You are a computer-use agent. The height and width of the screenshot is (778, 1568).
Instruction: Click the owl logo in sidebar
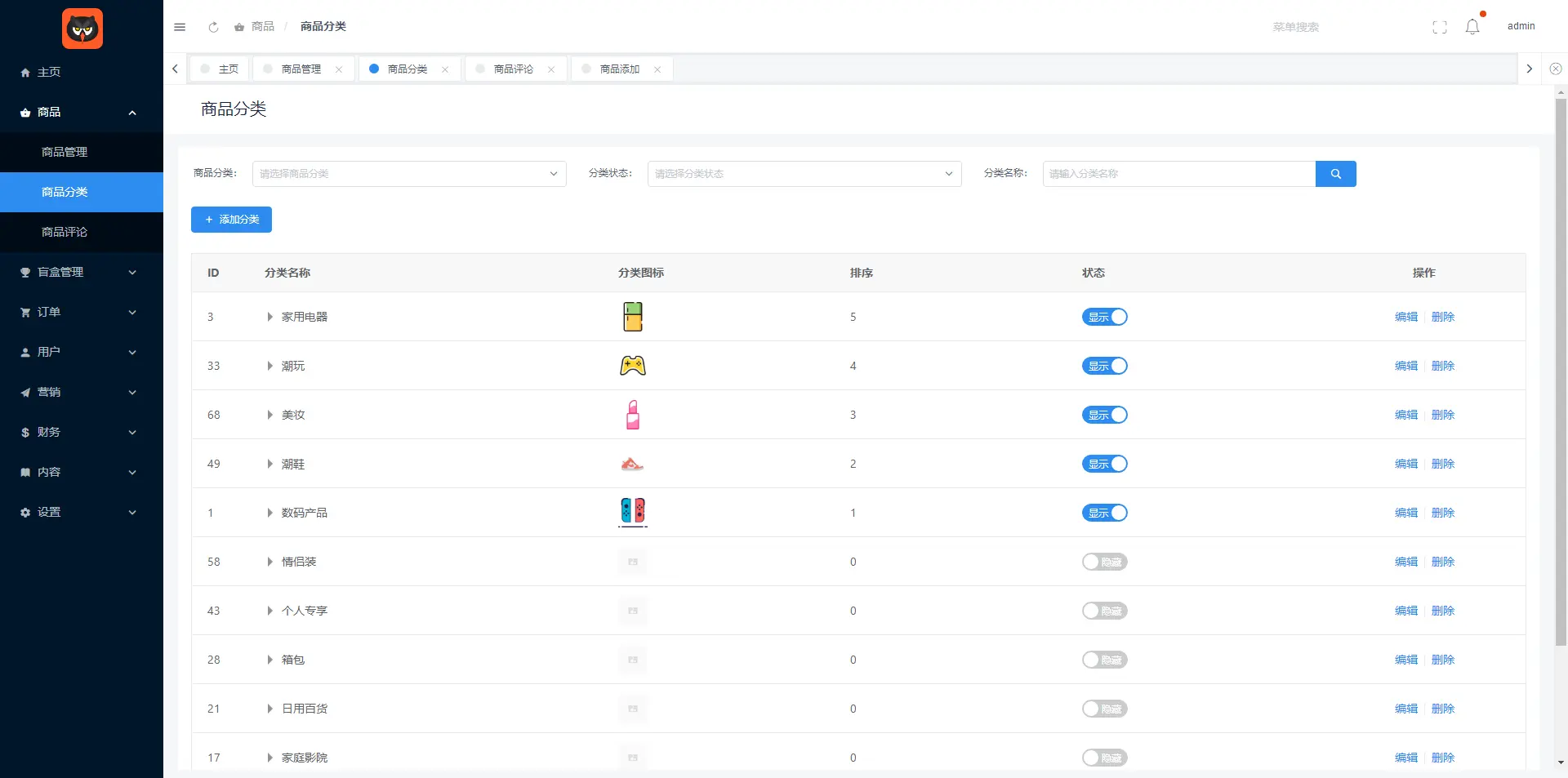click(x=82, y=29)
